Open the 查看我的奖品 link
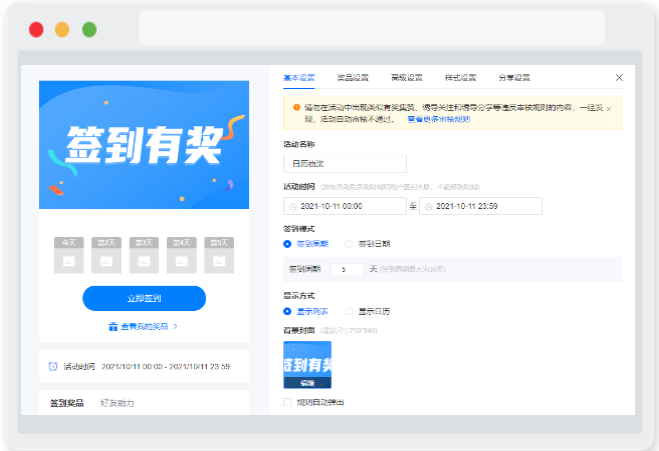 click(x=144, y=327)
